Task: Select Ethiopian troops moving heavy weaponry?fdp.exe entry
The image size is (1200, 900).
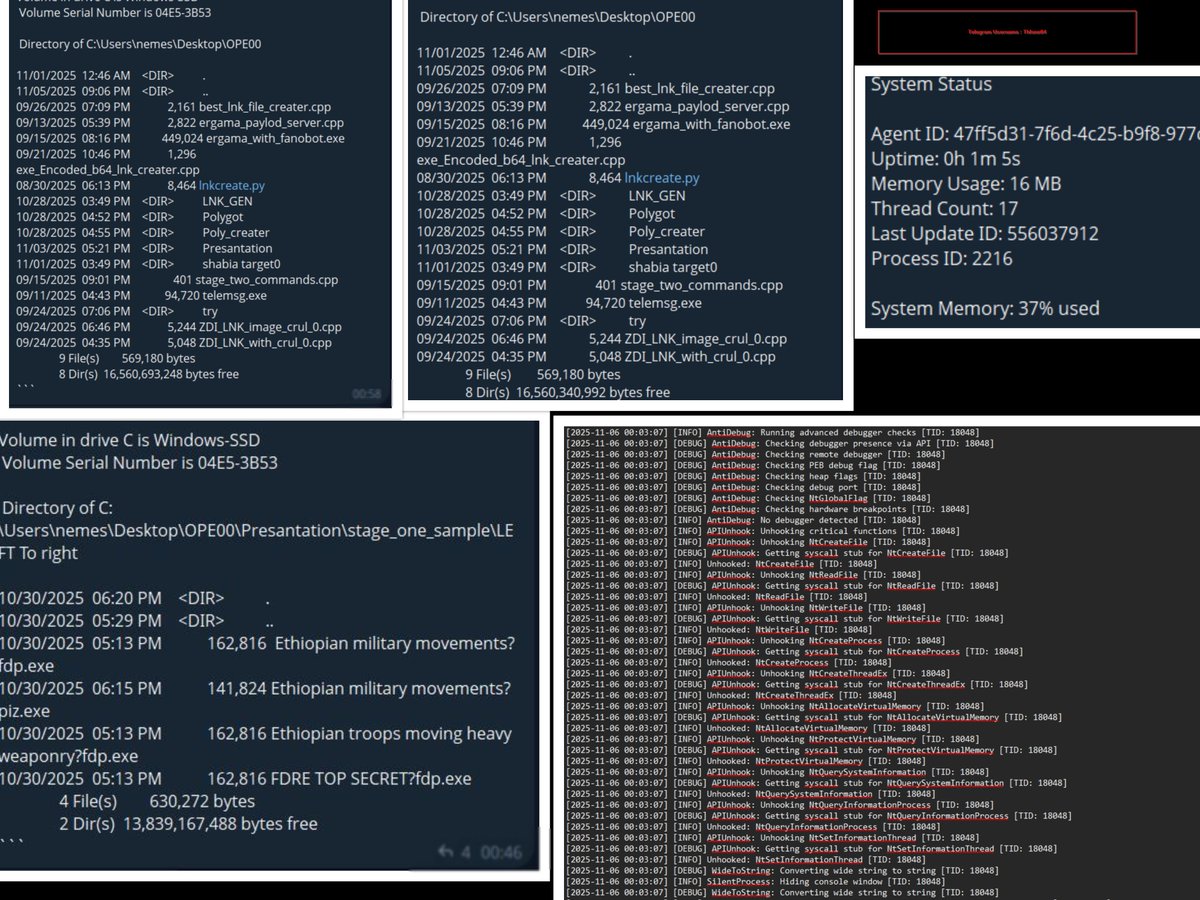Action: point(255,745)
